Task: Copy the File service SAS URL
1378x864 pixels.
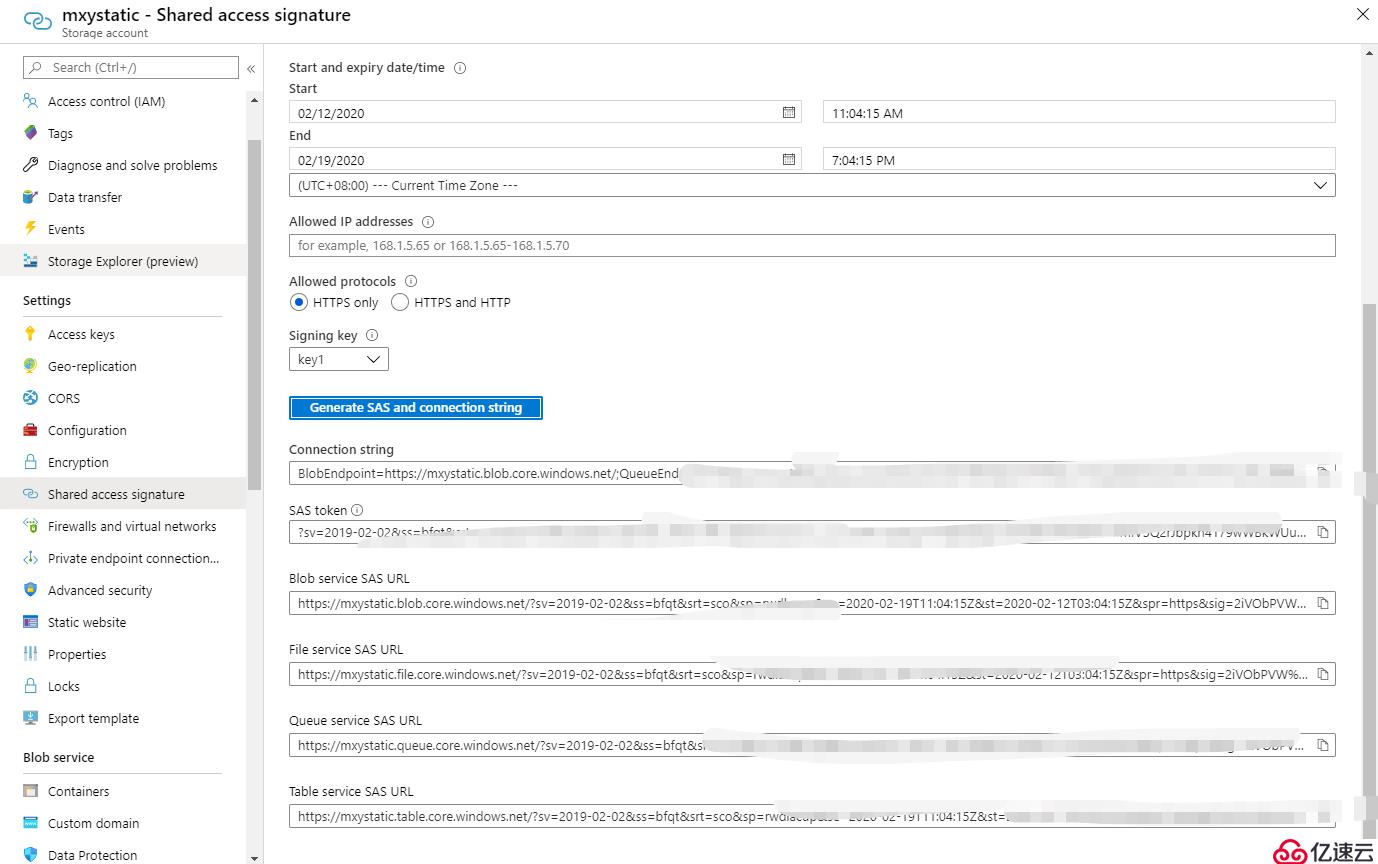Action: (1323, 674)
